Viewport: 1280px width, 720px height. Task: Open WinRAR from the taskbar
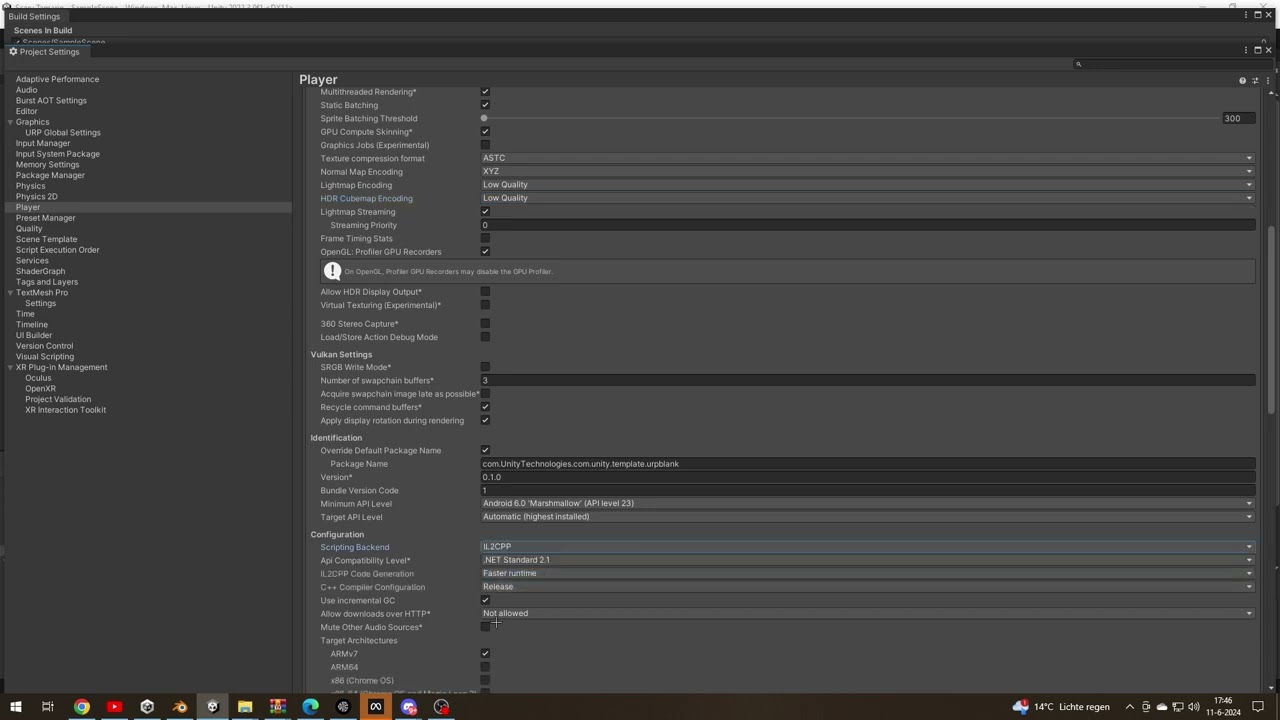click(x=278, y=707)
